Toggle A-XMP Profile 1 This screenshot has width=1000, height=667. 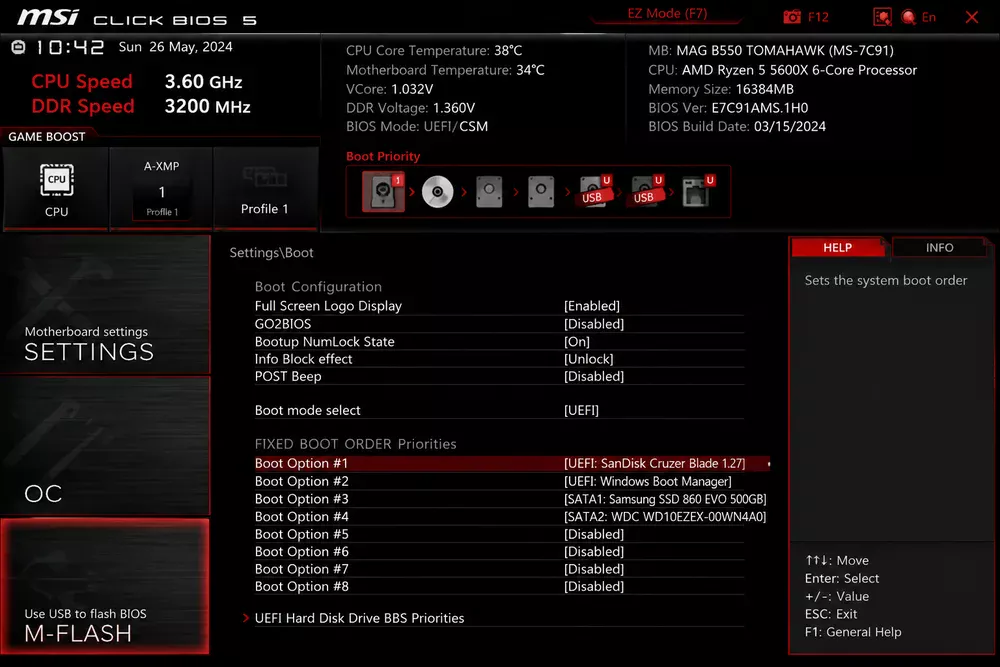[x=161, y=189]
